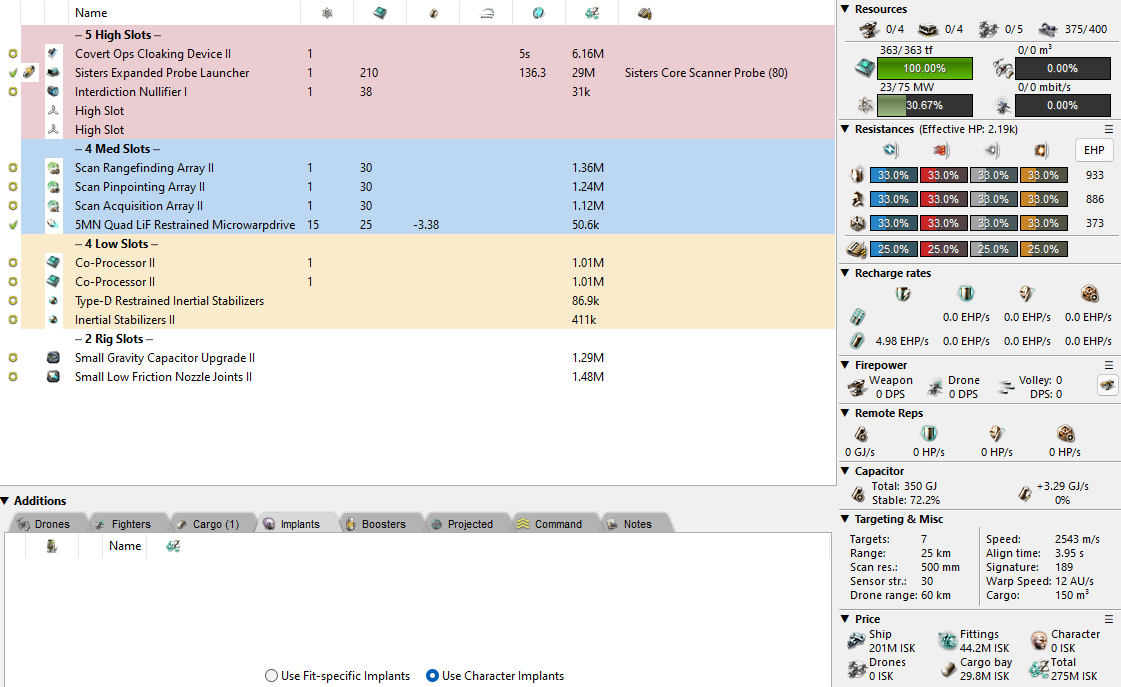Click the Covert Ops Cloaking Device II module icon
Image resolution: width=1121 pixels, height=687 pixels.
[53, 54]
